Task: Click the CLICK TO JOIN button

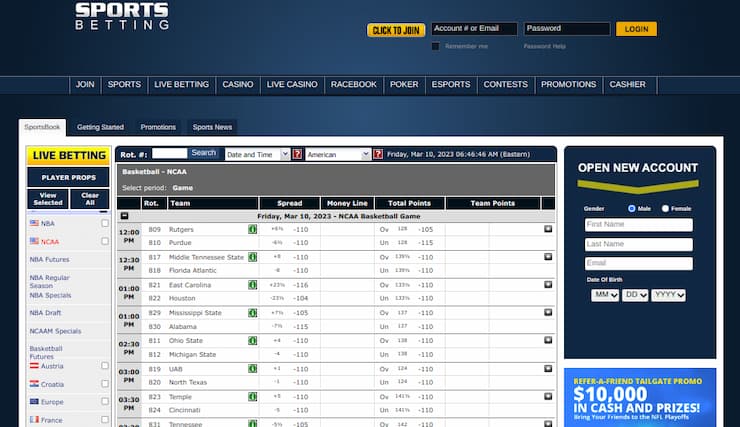Action: pos(396,30)
